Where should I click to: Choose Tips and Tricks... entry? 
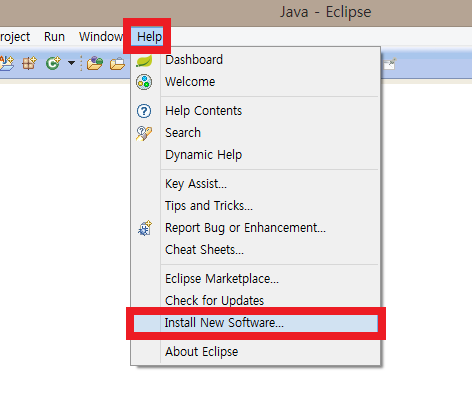coord(255,206)
